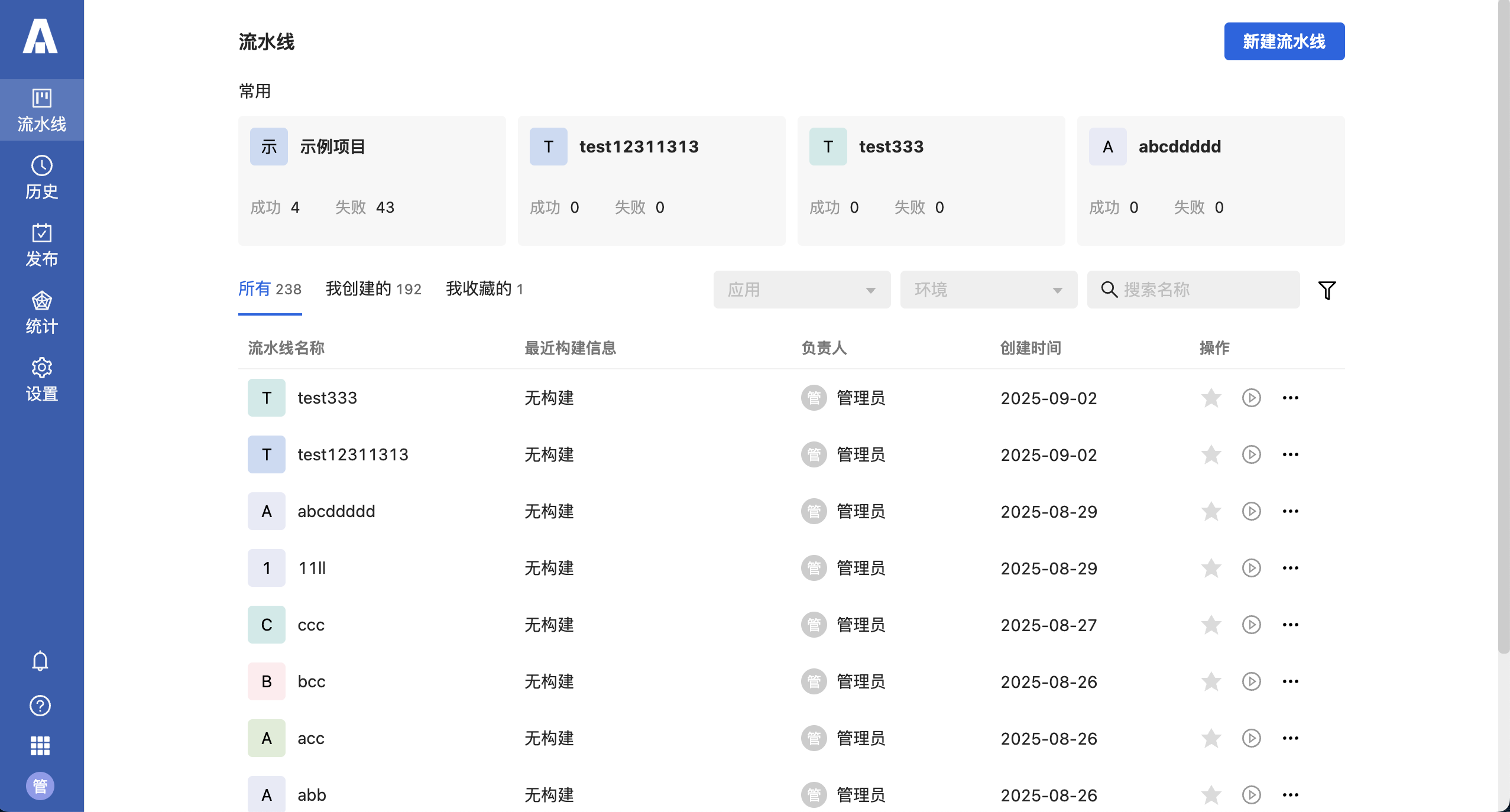Open the filter funnel icon
Viewport: 1510px width, 812px height.
pos(1327,290)
